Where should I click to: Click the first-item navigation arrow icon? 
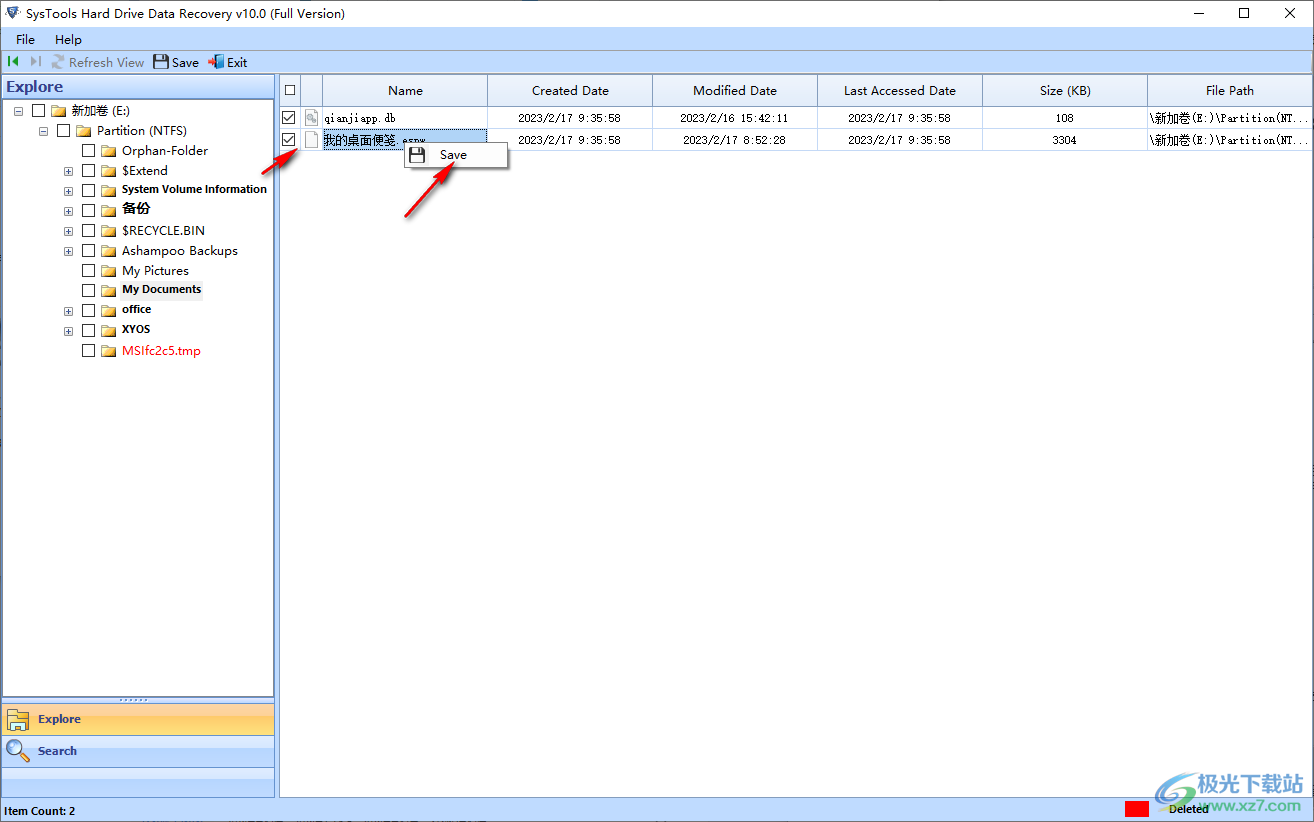pyautogui.click(x=13, y=62)
